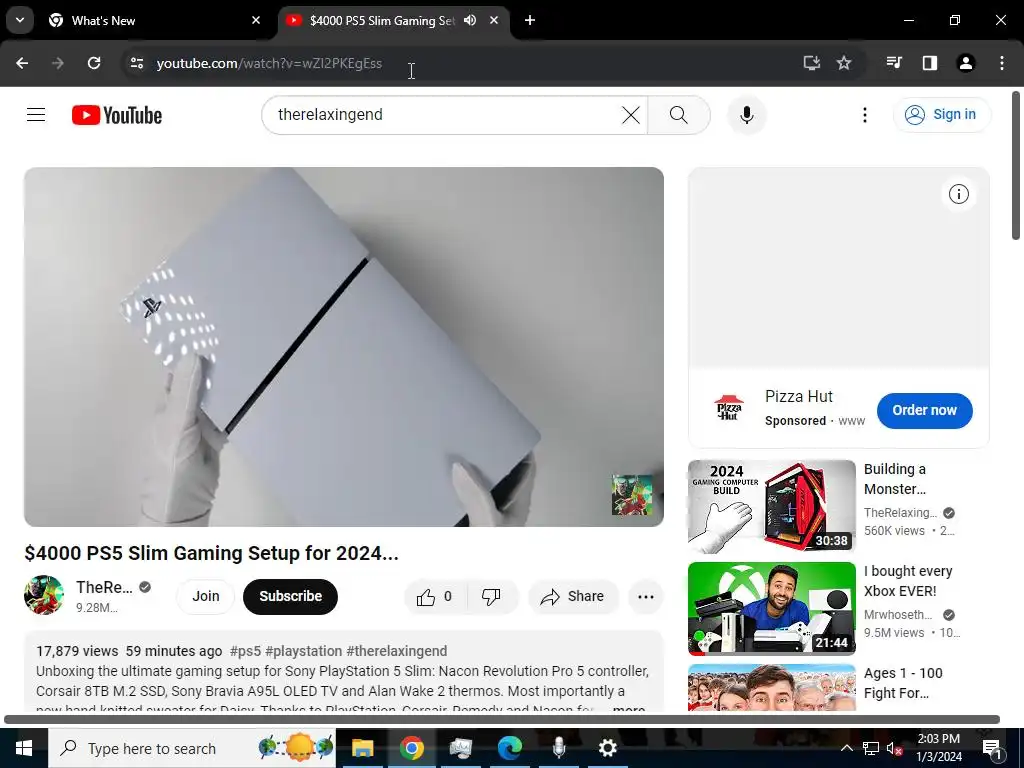Install app icon in address bar
Viewport: 1024px width, 768px height.
(x=811, y=63)
